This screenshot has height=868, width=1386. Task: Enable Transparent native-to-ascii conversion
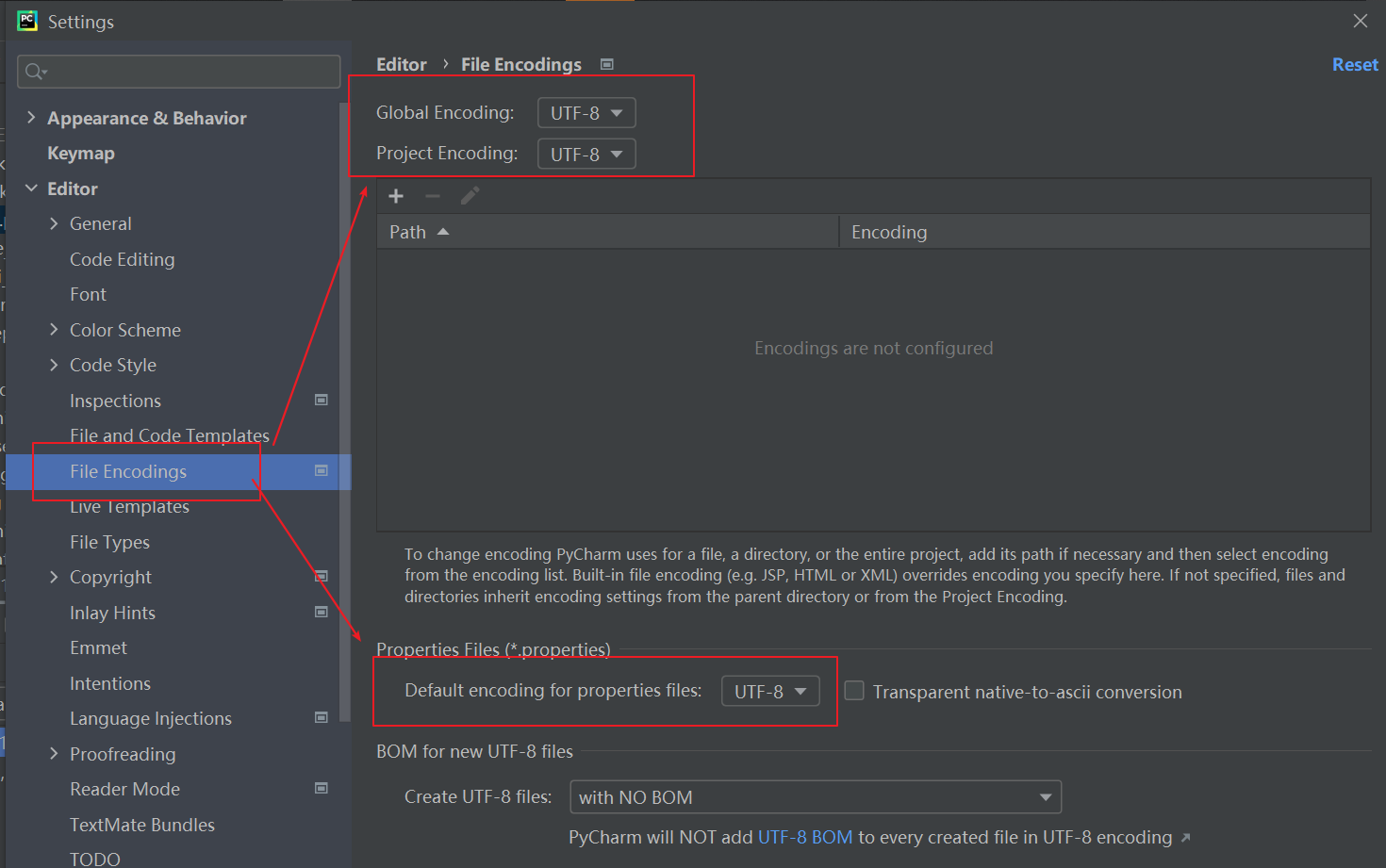point(854,691)
